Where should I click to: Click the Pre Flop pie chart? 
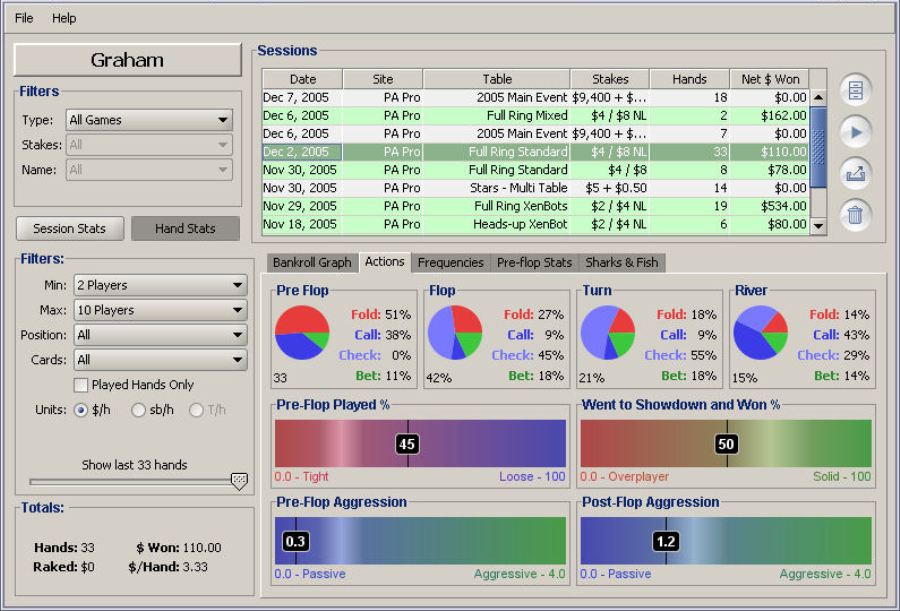[x=302, y=333]
